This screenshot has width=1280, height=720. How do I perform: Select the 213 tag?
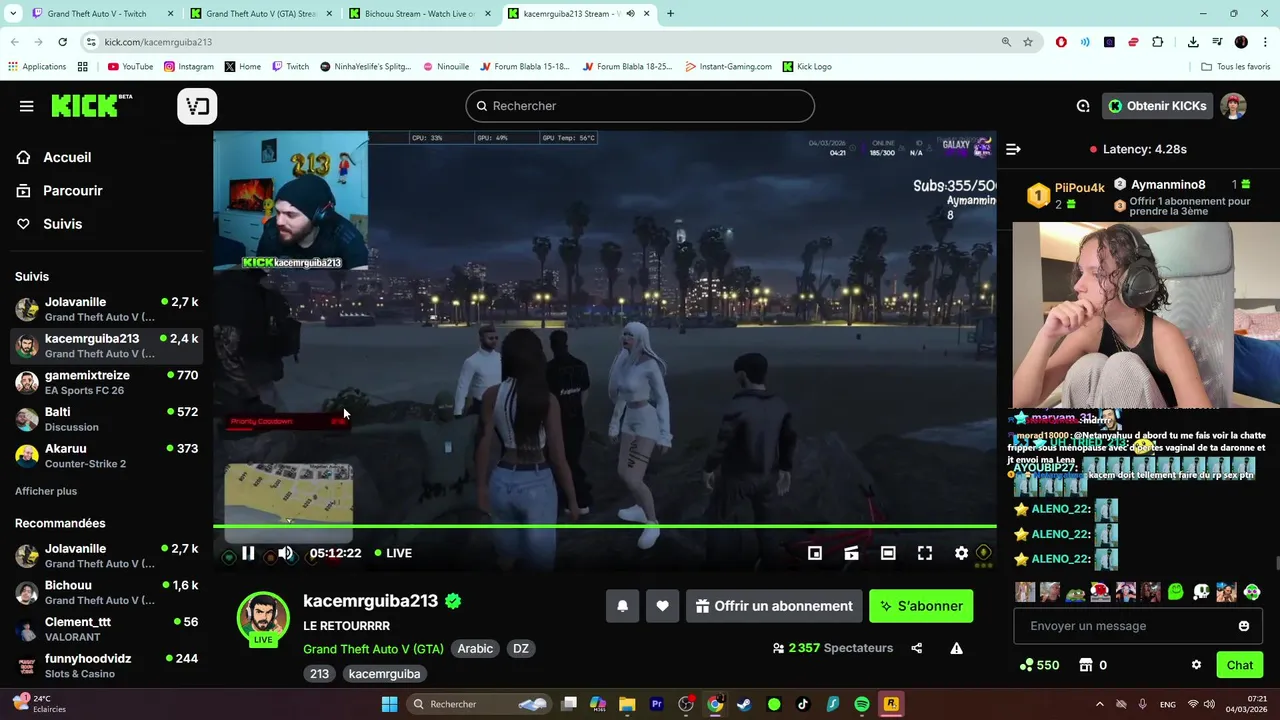pos(319,674)
